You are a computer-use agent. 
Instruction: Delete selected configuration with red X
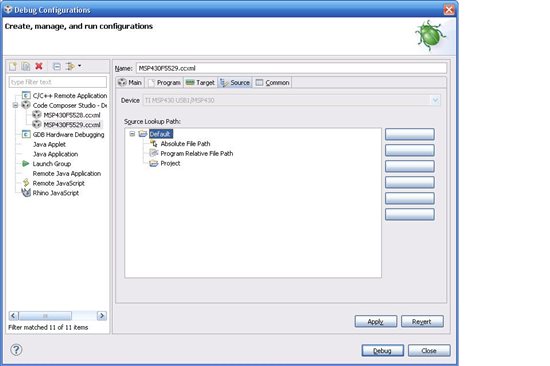point(39,66)
